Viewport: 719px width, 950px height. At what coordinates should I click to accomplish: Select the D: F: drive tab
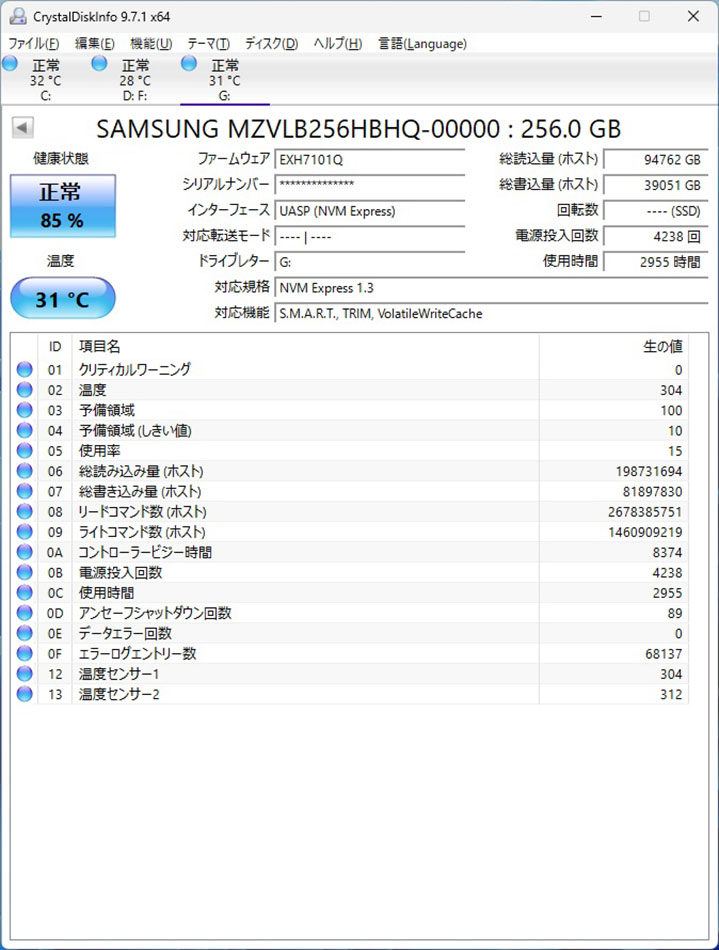134,79
